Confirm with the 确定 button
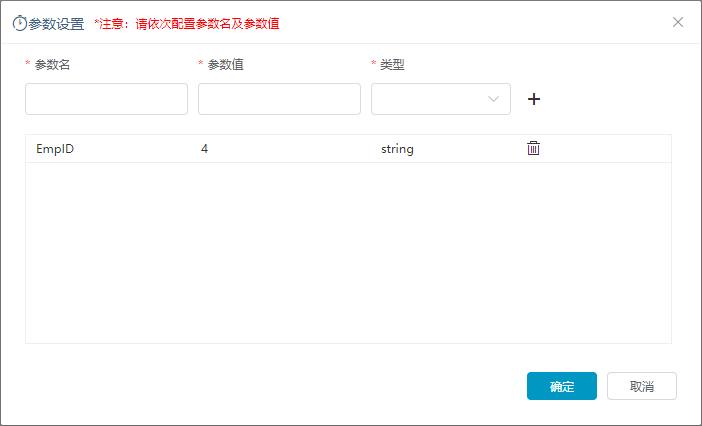The height and width of the screenshot is (426, 702). point(562,386)
